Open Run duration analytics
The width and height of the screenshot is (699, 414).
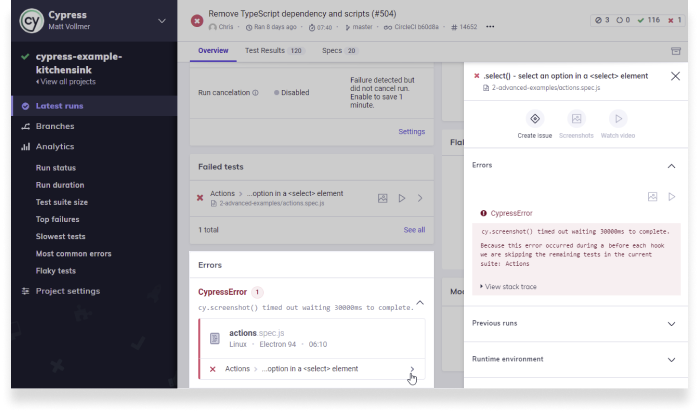coord(60,185)
